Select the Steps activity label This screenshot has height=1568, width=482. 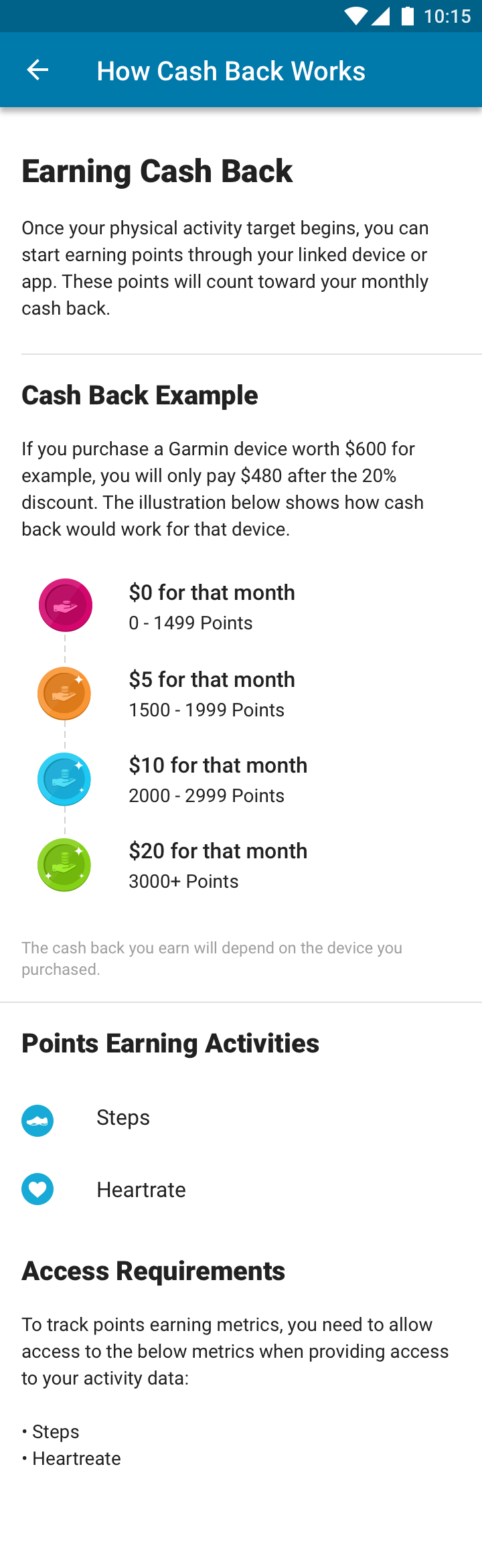coord(123,1117)
